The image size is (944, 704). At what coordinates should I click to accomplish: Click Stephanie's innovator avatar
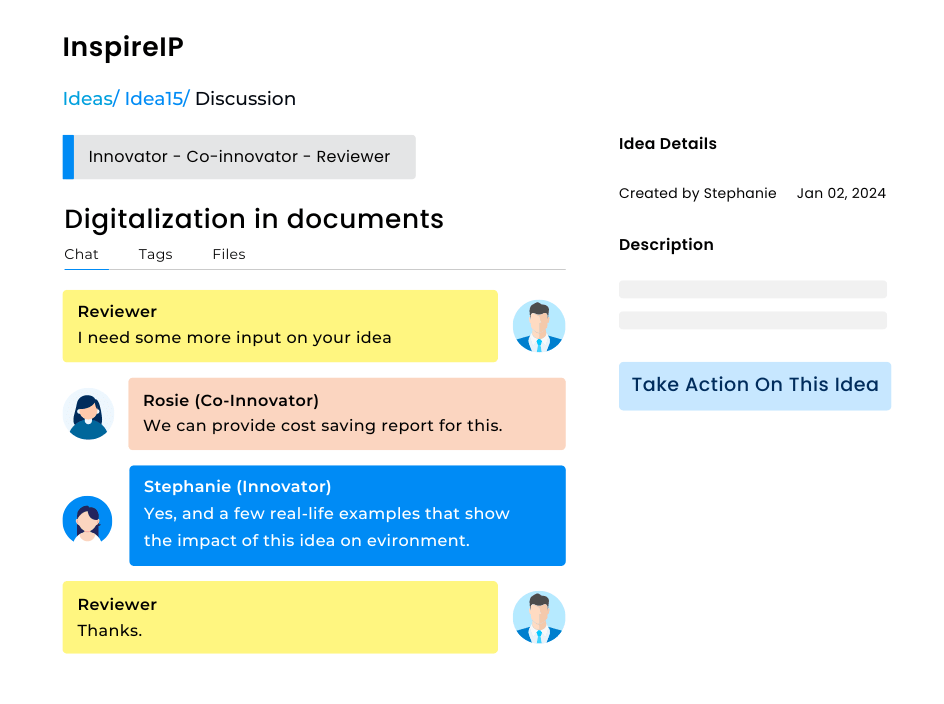pyautogui.click(x=88, y=521)
